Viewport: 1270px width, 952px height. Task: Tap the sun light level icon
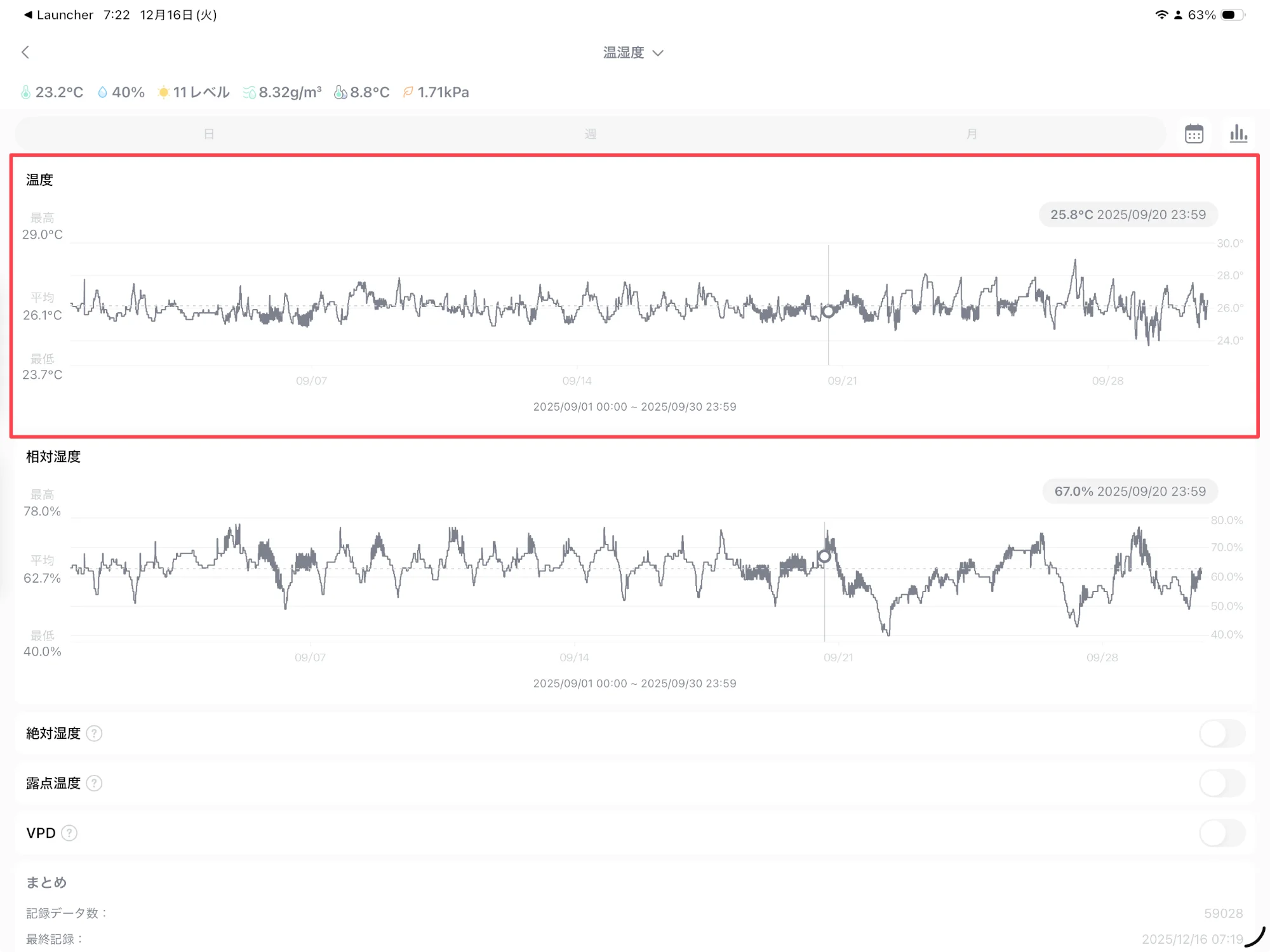tap(163, 93)
